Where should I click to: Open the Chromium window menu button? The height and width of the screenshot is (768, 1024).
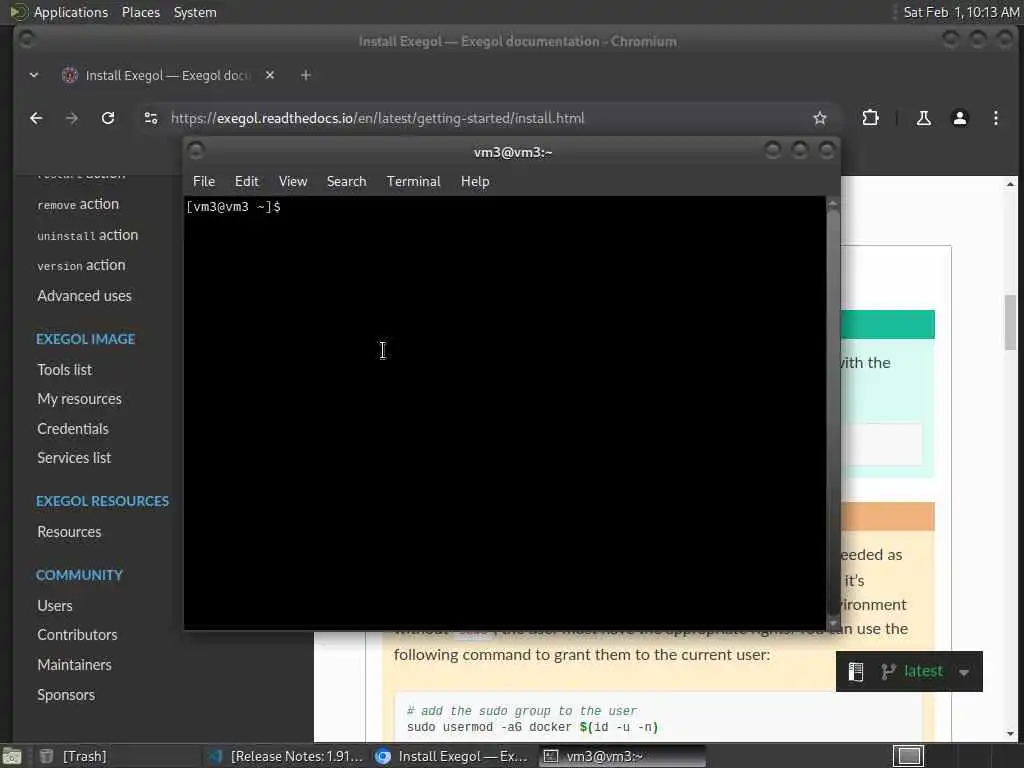point(26,40)
